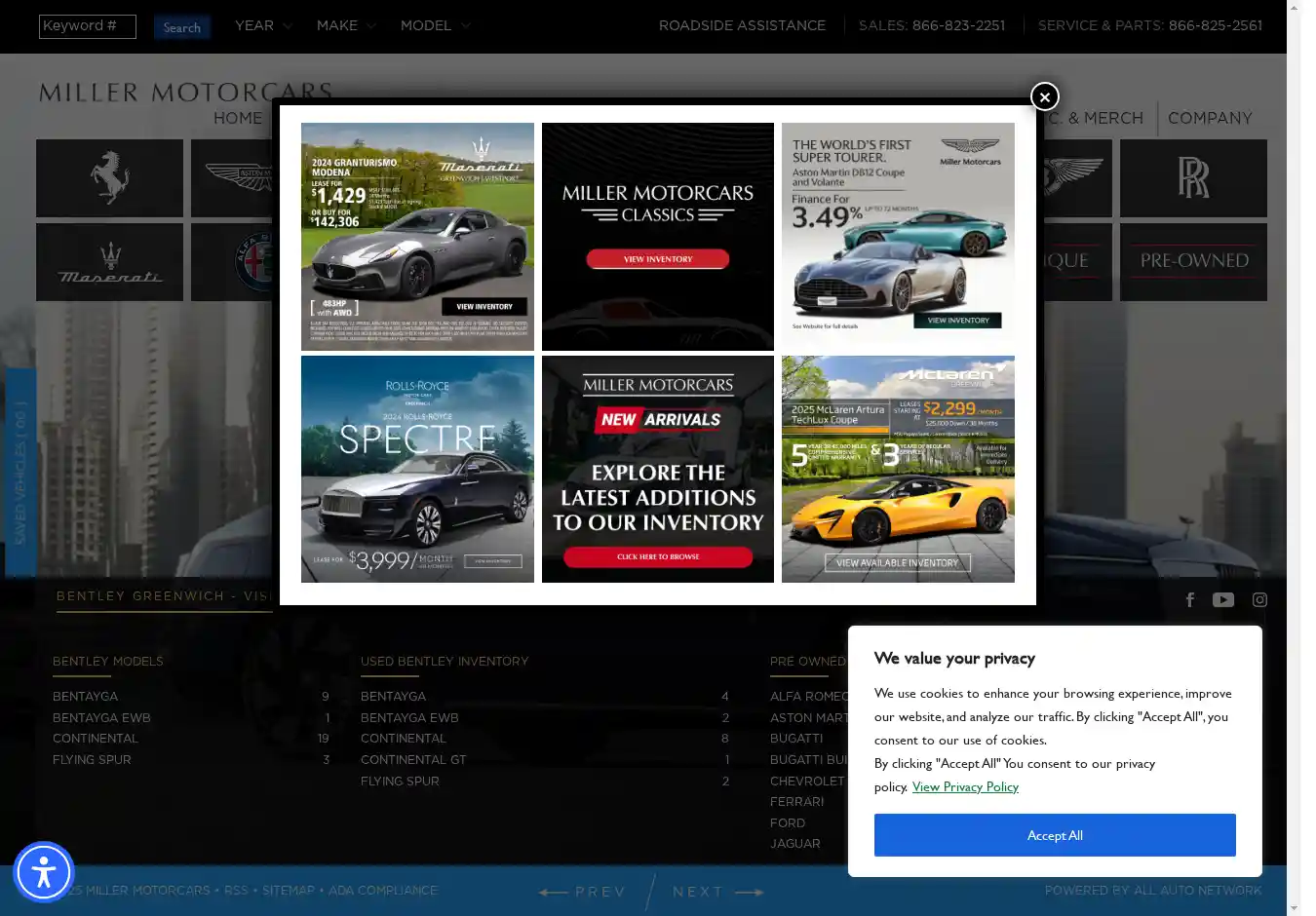
Task: Click the Search button beside keyword field
Action: [181, 27]
